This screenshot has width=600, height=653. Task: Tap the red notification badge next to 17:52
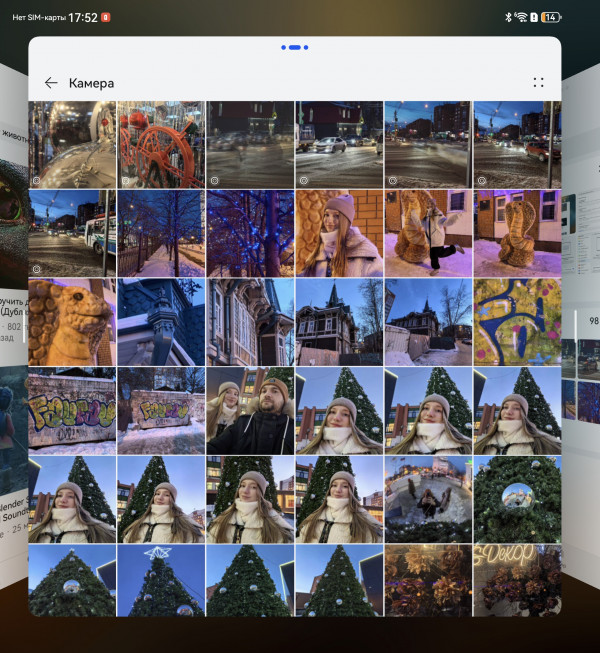(106, 17)
